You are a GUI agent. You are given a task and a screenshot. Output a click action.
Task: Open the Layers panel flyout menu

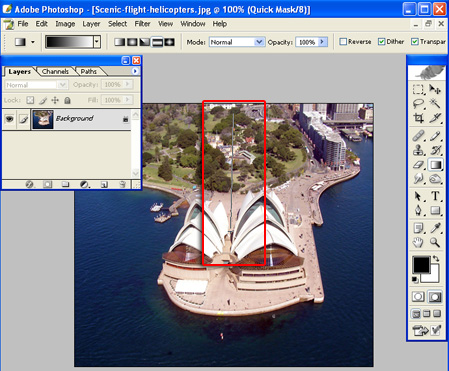(135, 71)
